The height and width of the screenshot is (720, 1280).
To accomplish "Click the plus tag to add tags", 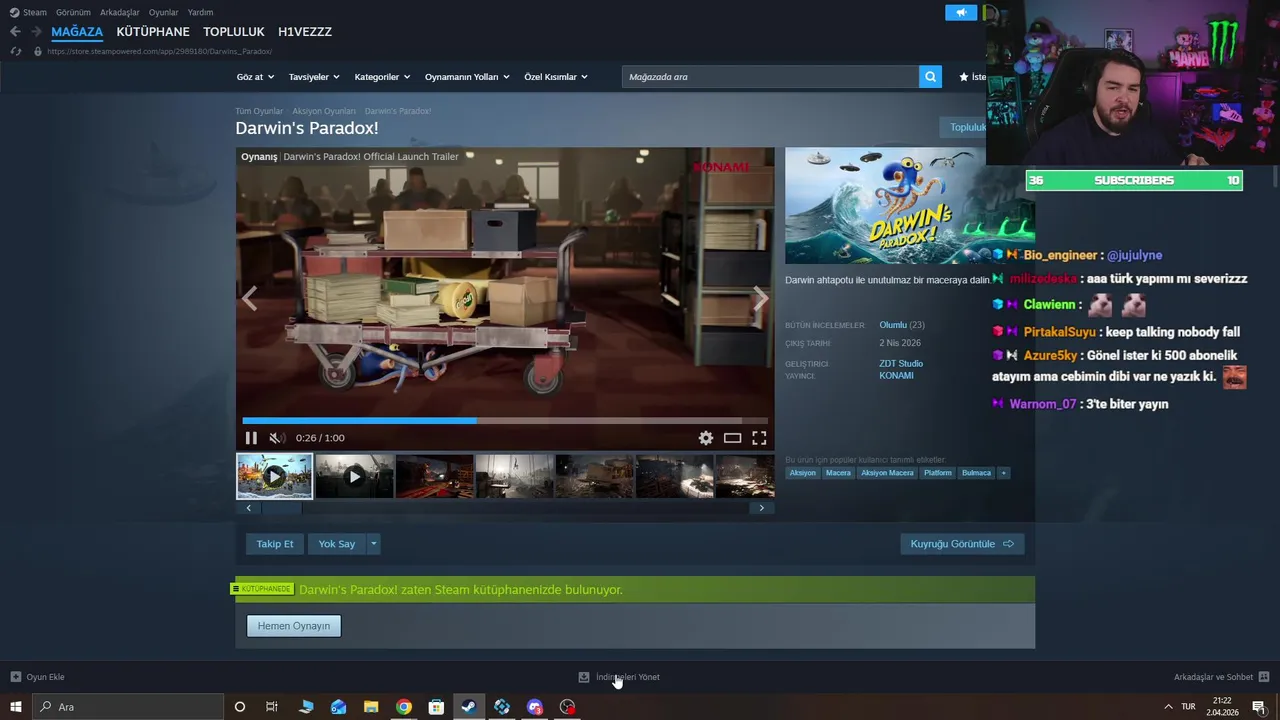I will point(1003,473).
